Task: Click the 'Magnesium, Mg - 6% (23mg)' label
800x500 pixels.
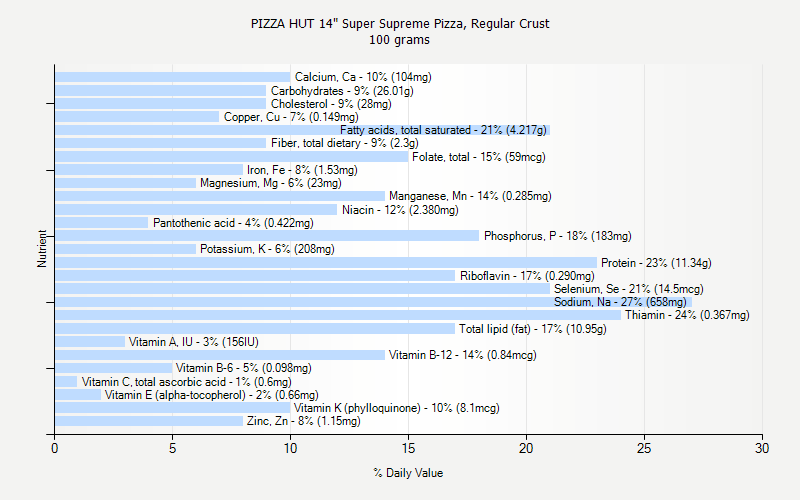Action: [271, 183]
